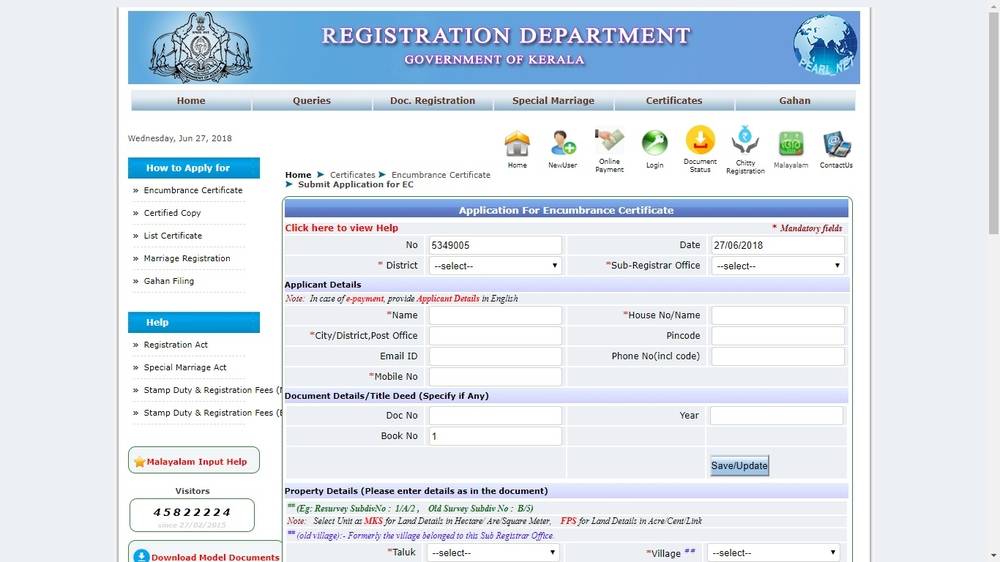Click the Pearl Net globe logo
Viewport: 1000px width, 562px height.
(825, 45)
